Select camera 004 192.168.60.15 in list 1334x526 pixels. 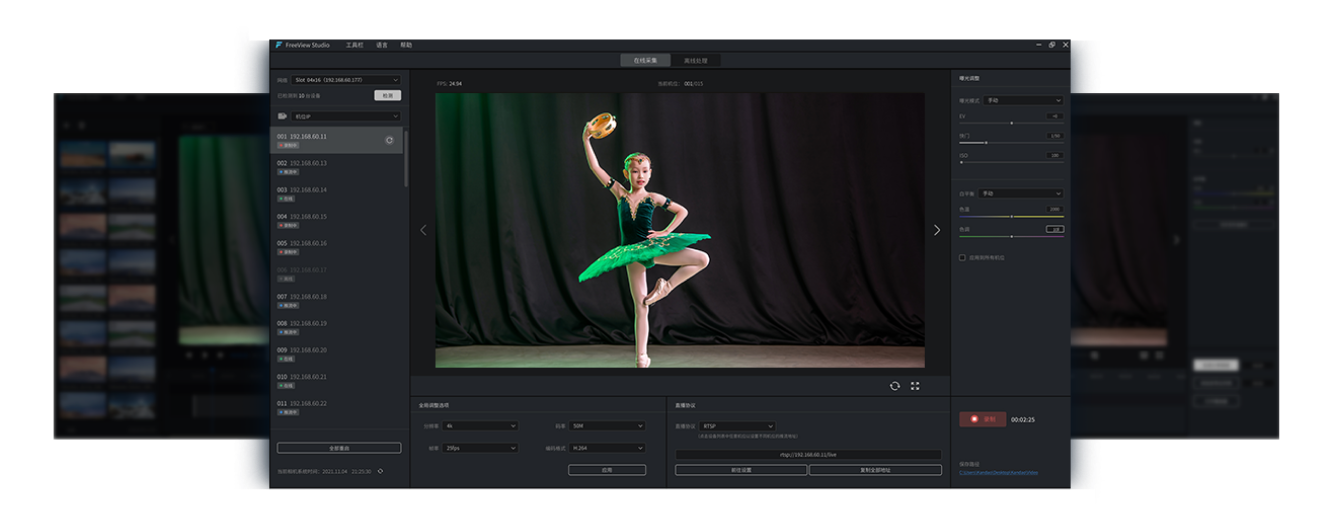coord(308,217)
